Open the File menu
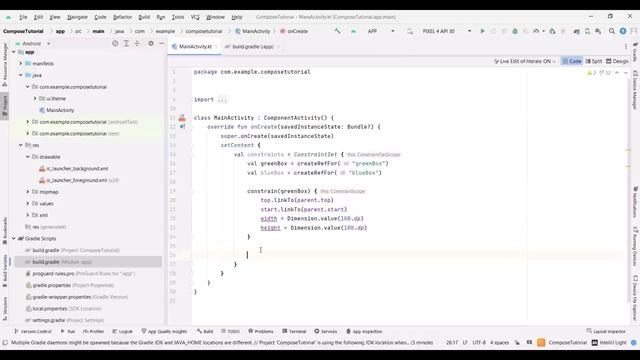Screen dimensions: 640x360 [23, 17]
